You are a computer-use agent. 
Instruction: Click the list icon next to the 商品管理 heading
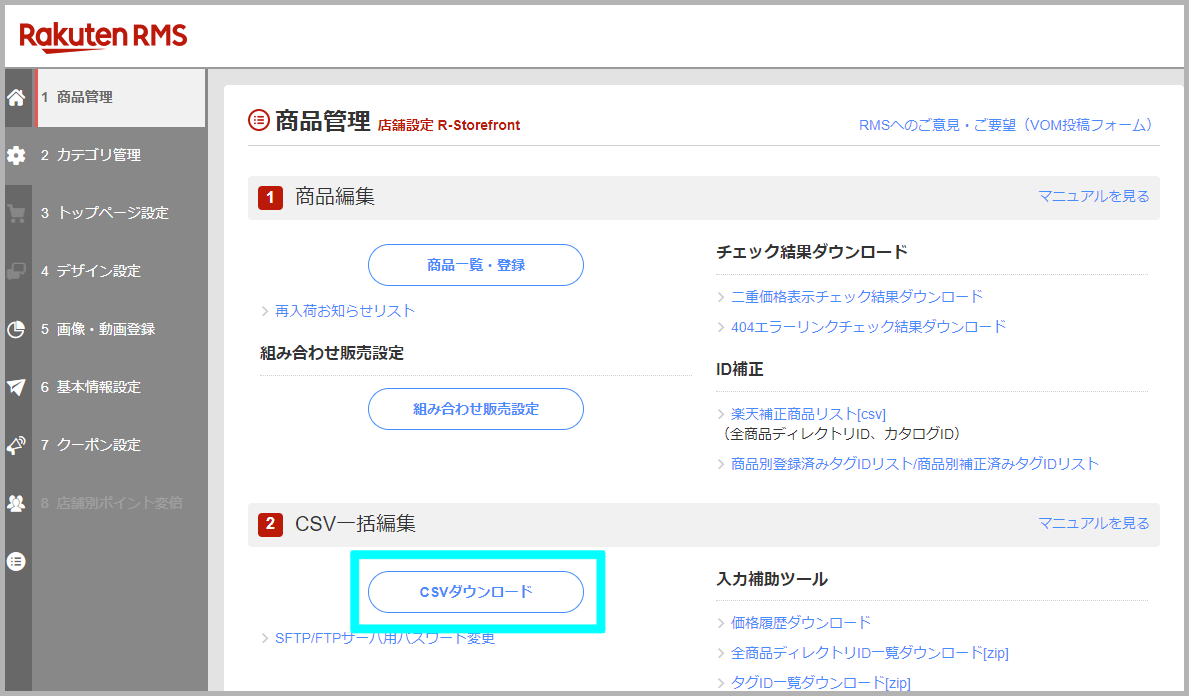pos(259,120)
